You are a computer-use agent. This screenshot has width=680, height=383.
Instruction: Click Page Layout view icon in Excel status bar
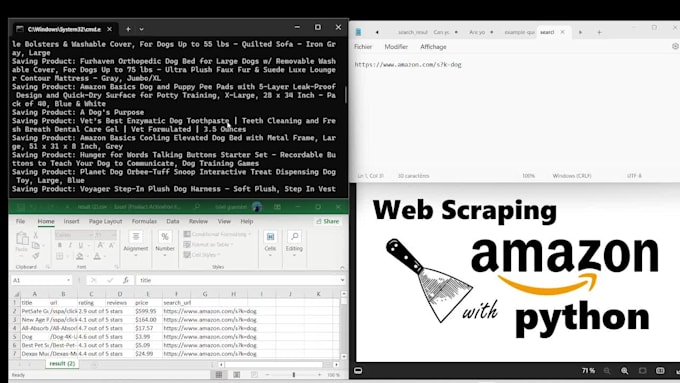(x=236, y=375)
